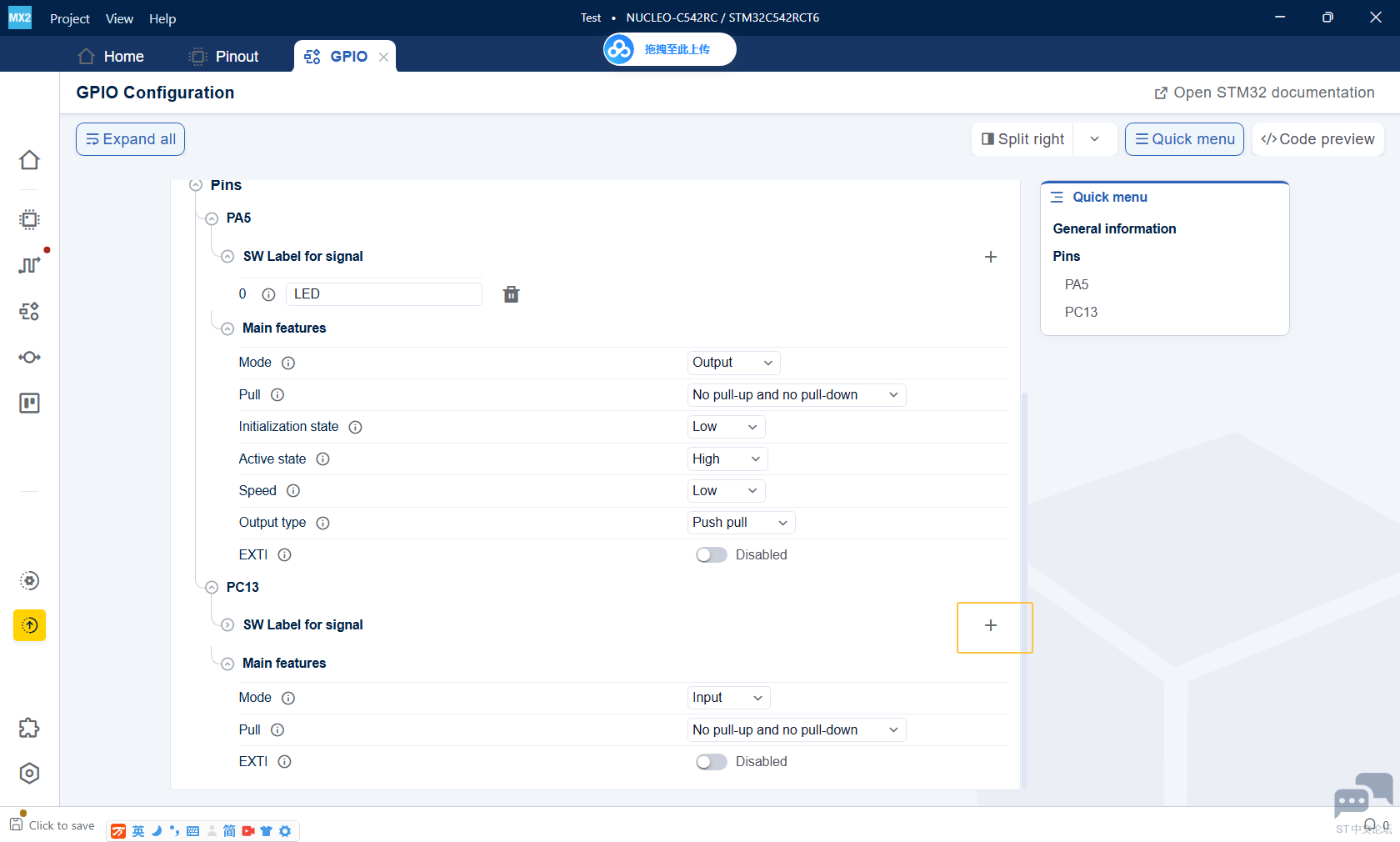The width and height of the screenshot is (1400, 842).
Task: Expand PC13 SW Label for signal
Action: point(227,625)
